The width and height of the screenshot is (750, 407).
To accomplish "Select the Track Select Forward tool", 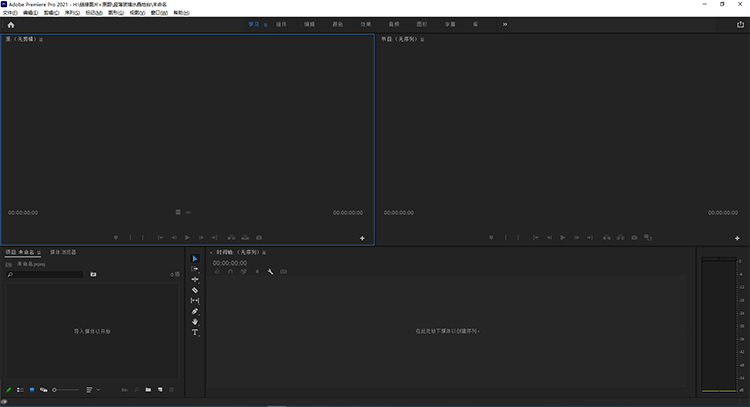I will click(195, 269).
